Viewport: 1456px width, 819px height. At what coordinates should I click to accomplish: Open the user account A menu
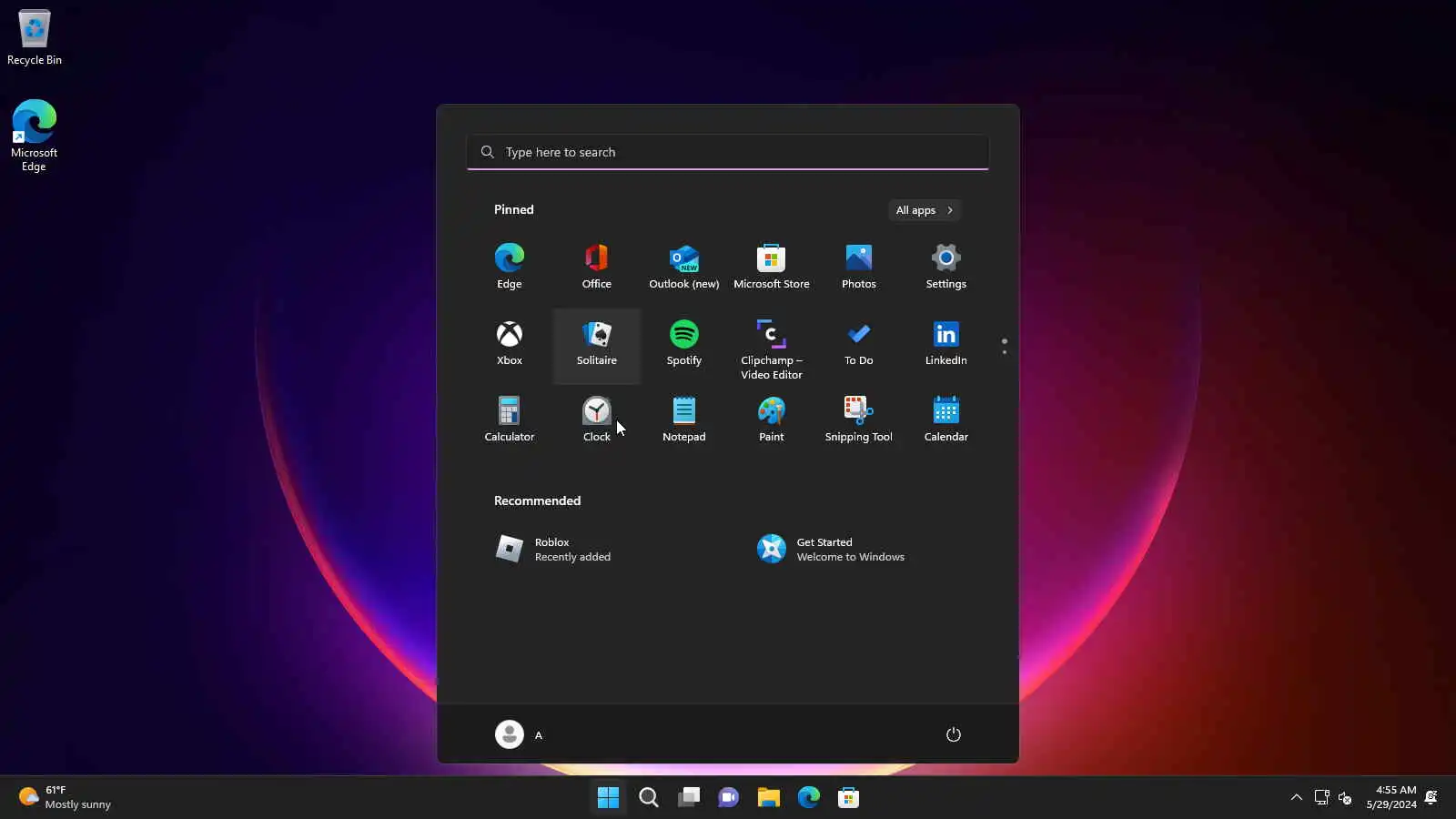coord(520,734)
